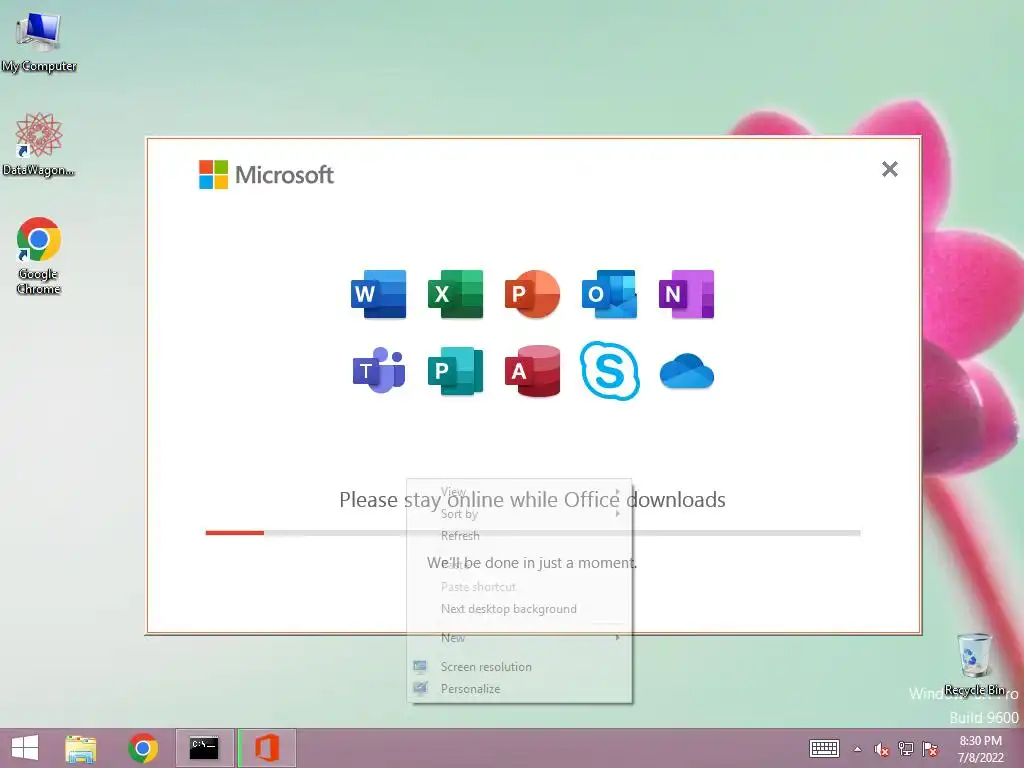Show hidden system tray icons
The width and height of the screenshot is (1024, 768).
tap(857, 749)
